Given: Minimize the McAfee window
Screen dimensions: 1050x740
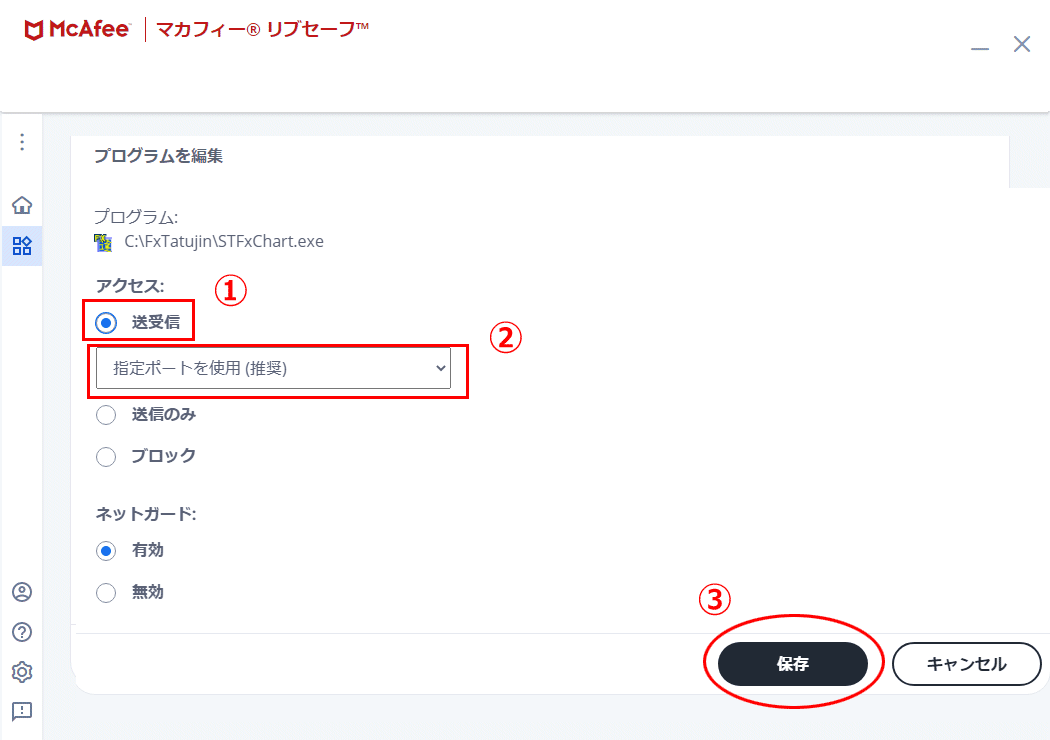Looking at the screenshot, I should pyautogui.click(x=980, y=48).
